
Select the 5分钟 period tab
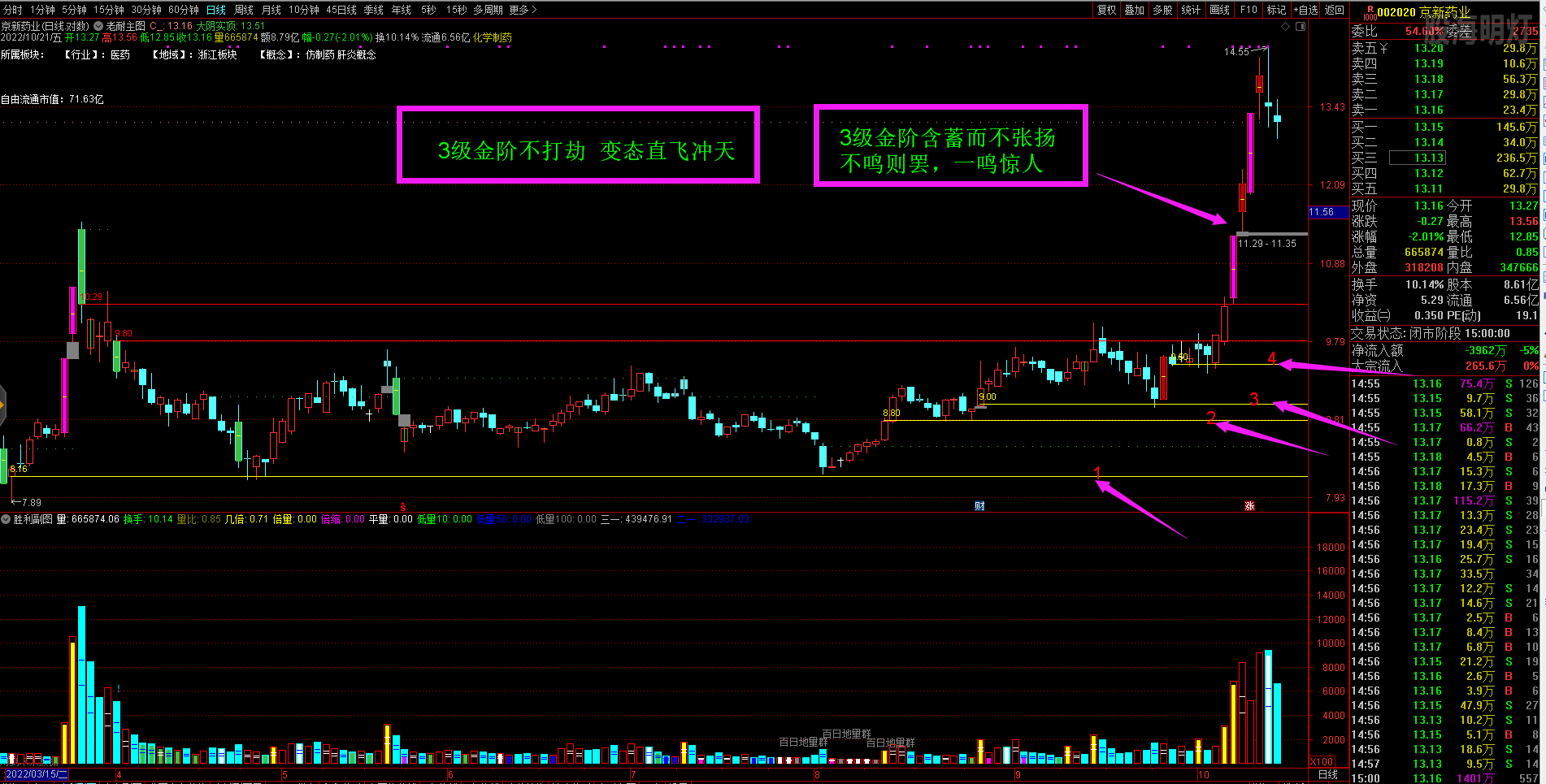[x=74, y=10]
